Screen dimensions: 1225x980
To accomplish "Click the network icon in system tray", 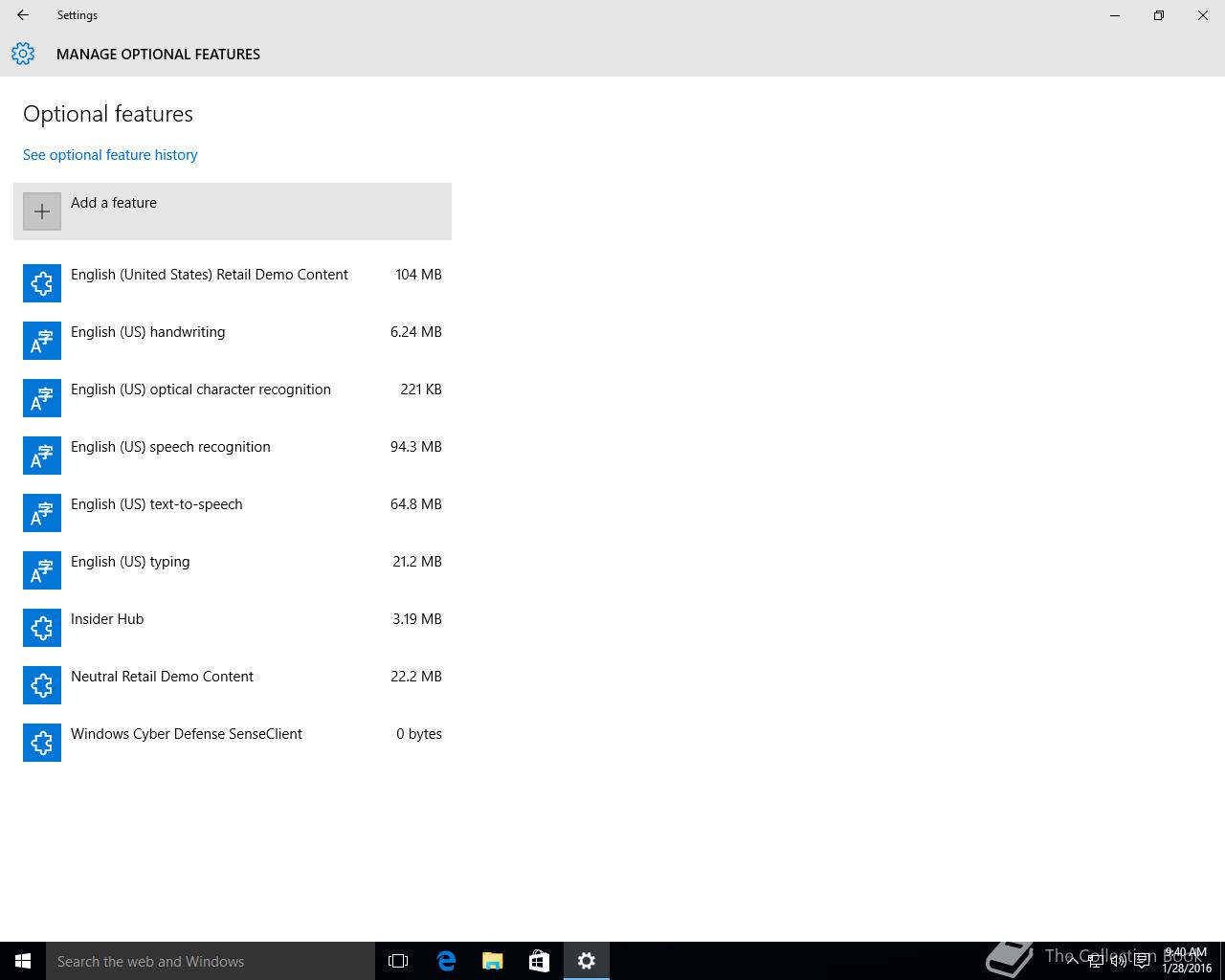I will [1095, 961].
